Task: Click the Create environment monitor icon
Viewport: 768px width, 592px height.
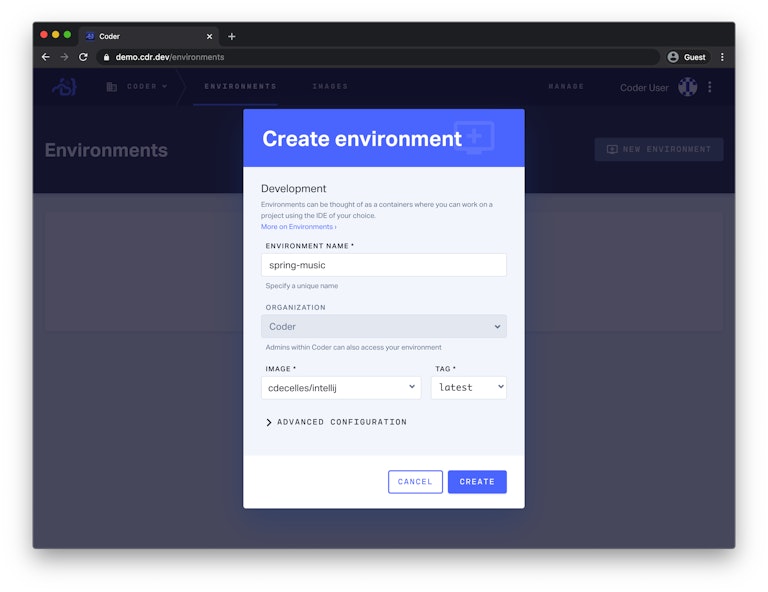Action: point(474,138)
